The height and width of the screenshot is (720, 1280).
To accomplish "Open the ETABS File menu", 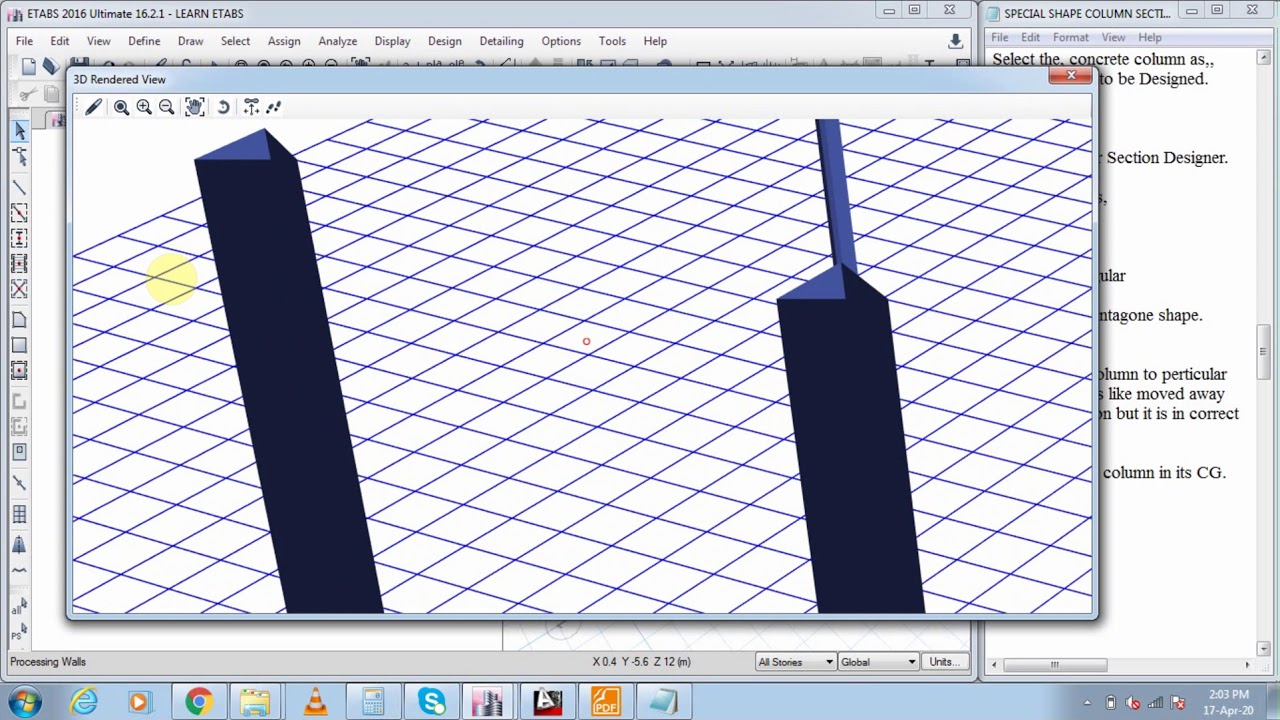I will tap(24, 41).
